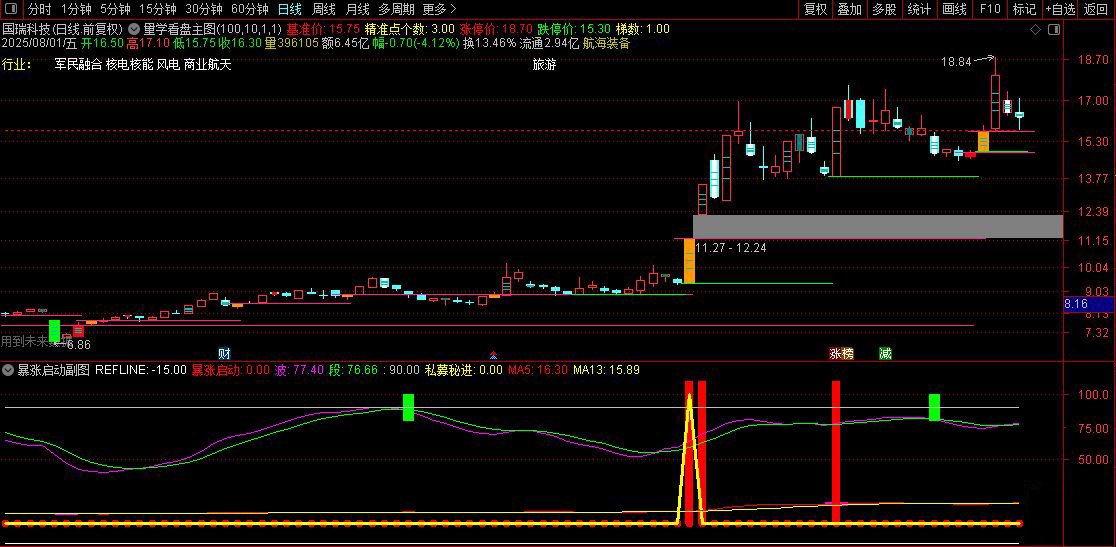This screenshot has width=1116, height=547.
Task: Open F10 company info
Action: [x=989, y=9]
